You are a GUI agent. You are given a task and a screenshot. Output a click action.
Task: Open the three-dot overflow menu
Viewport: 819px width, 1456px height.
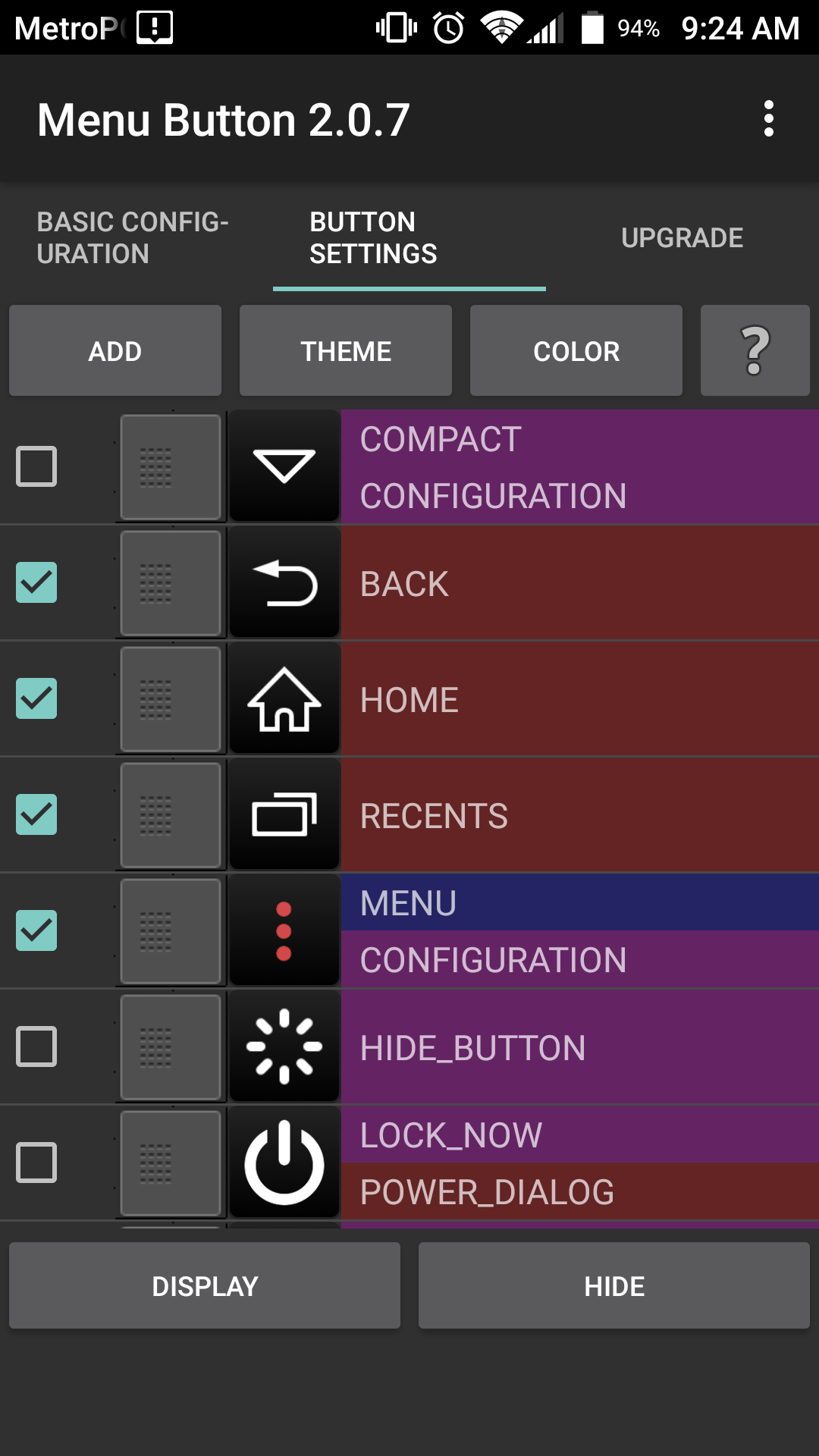coord(769,119)
